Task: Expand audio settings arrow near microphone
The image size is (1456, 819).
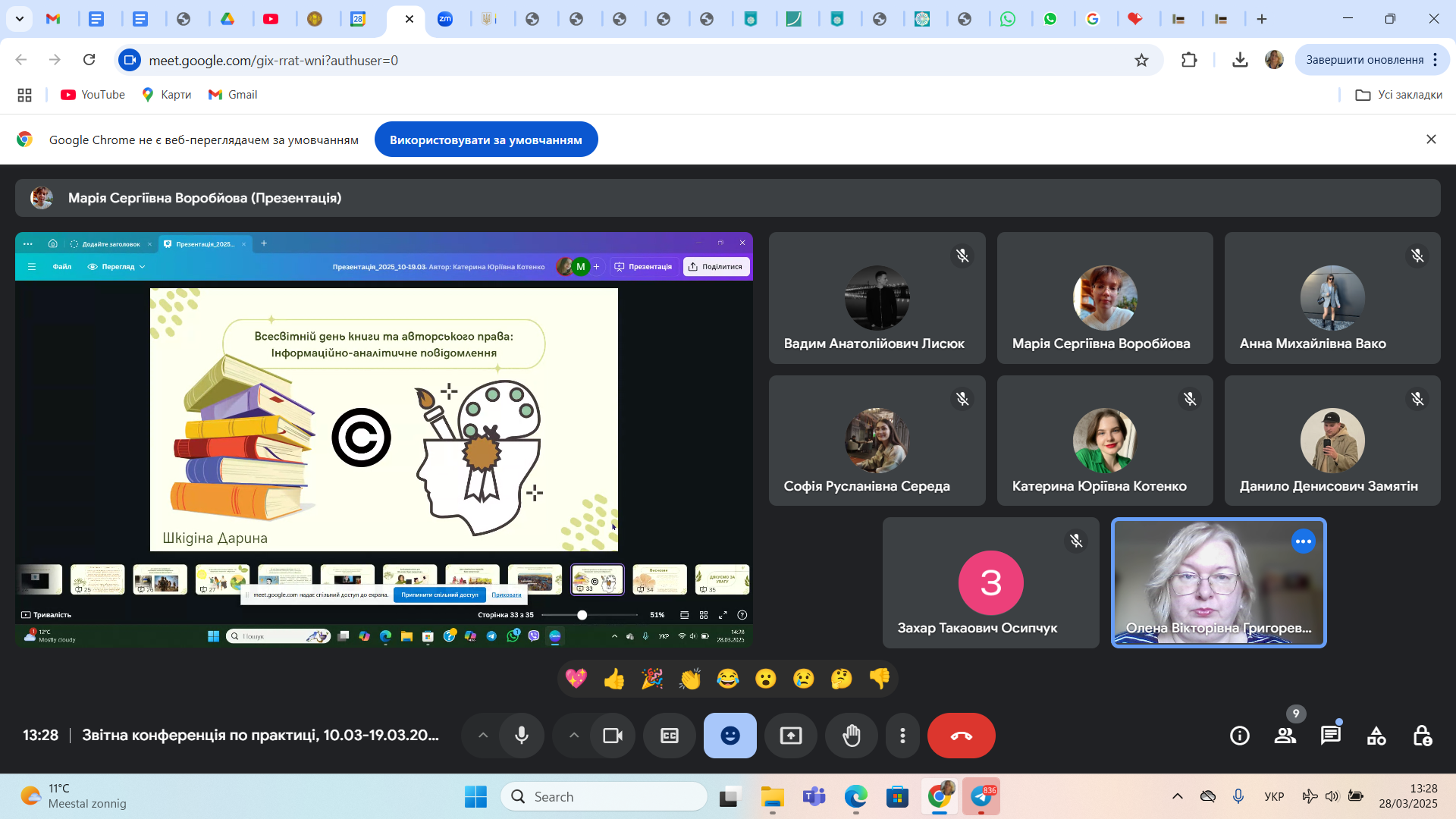Action: coord(483,736)
